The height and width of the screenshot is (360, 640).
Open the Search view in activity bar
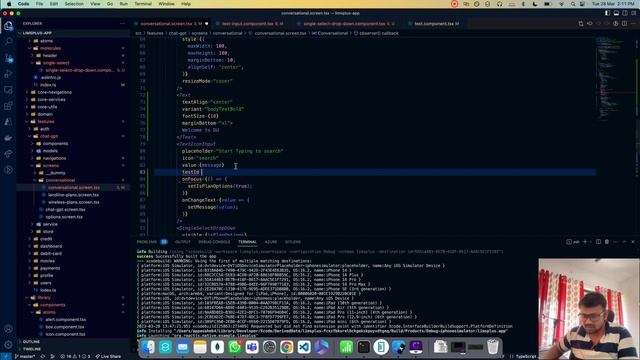pyautogui.click(x=8, y=41)
